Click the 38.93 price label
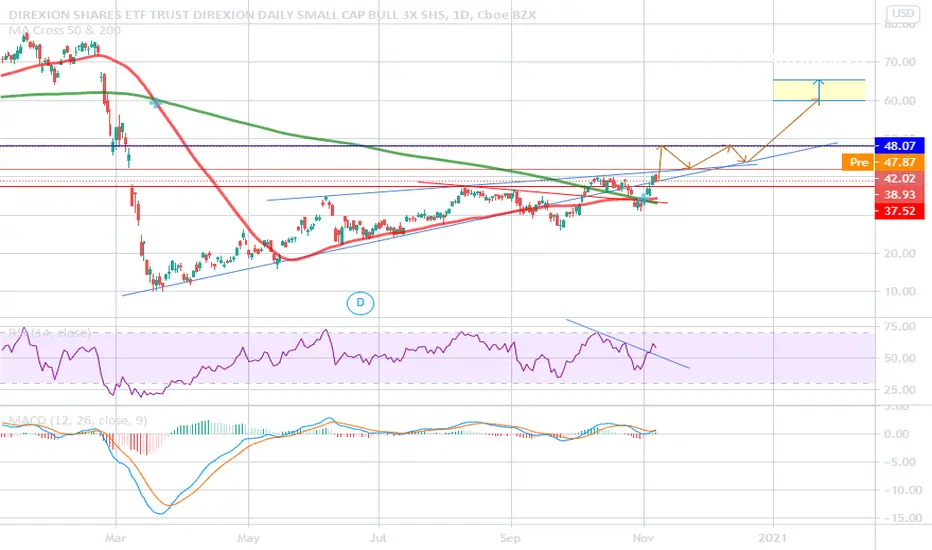932x550 pixels. click(x=899, y=194)
